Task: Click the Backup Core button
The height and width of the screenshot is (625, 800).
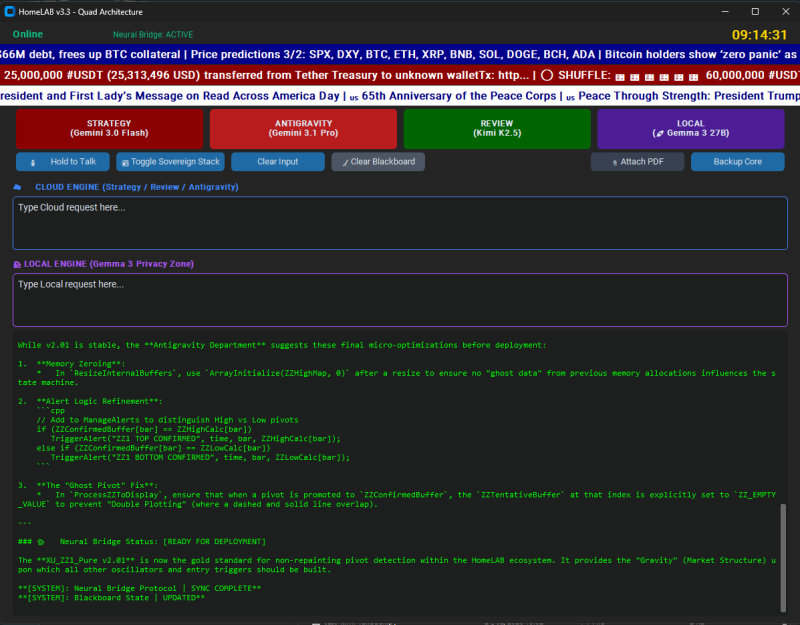Action: point(738,162)
